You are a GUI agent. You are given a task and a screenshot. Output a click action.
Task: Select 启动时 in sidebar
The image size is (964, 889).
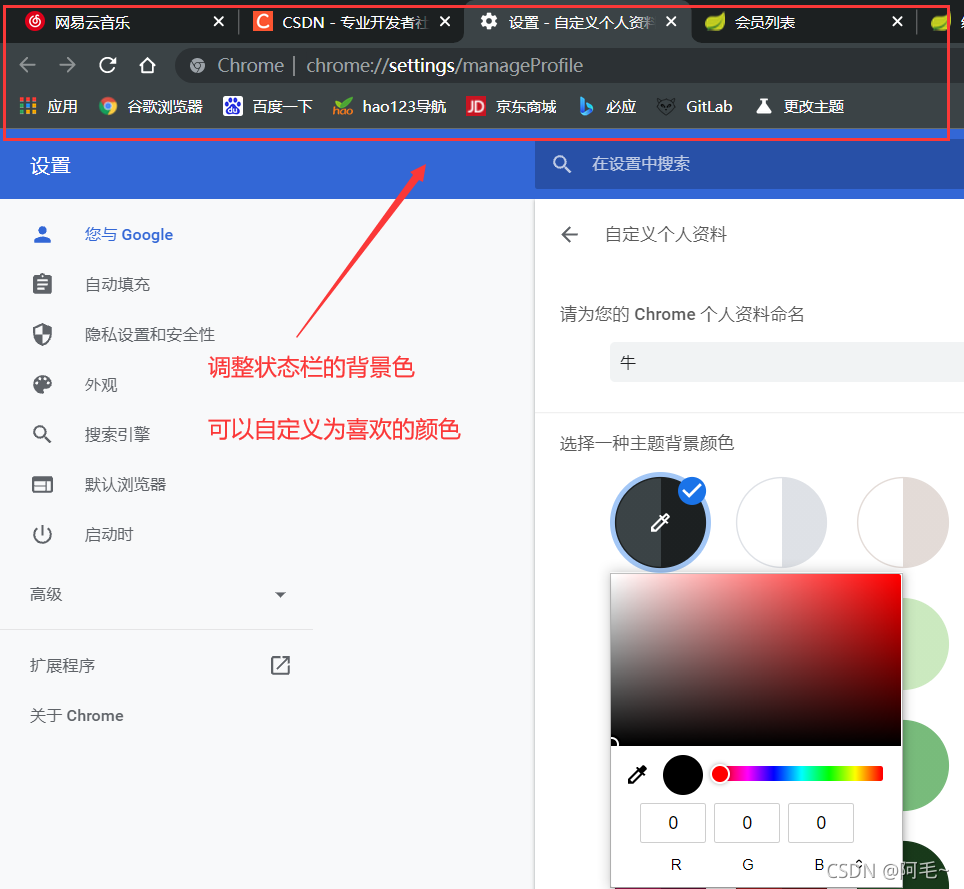click(109, 534)
